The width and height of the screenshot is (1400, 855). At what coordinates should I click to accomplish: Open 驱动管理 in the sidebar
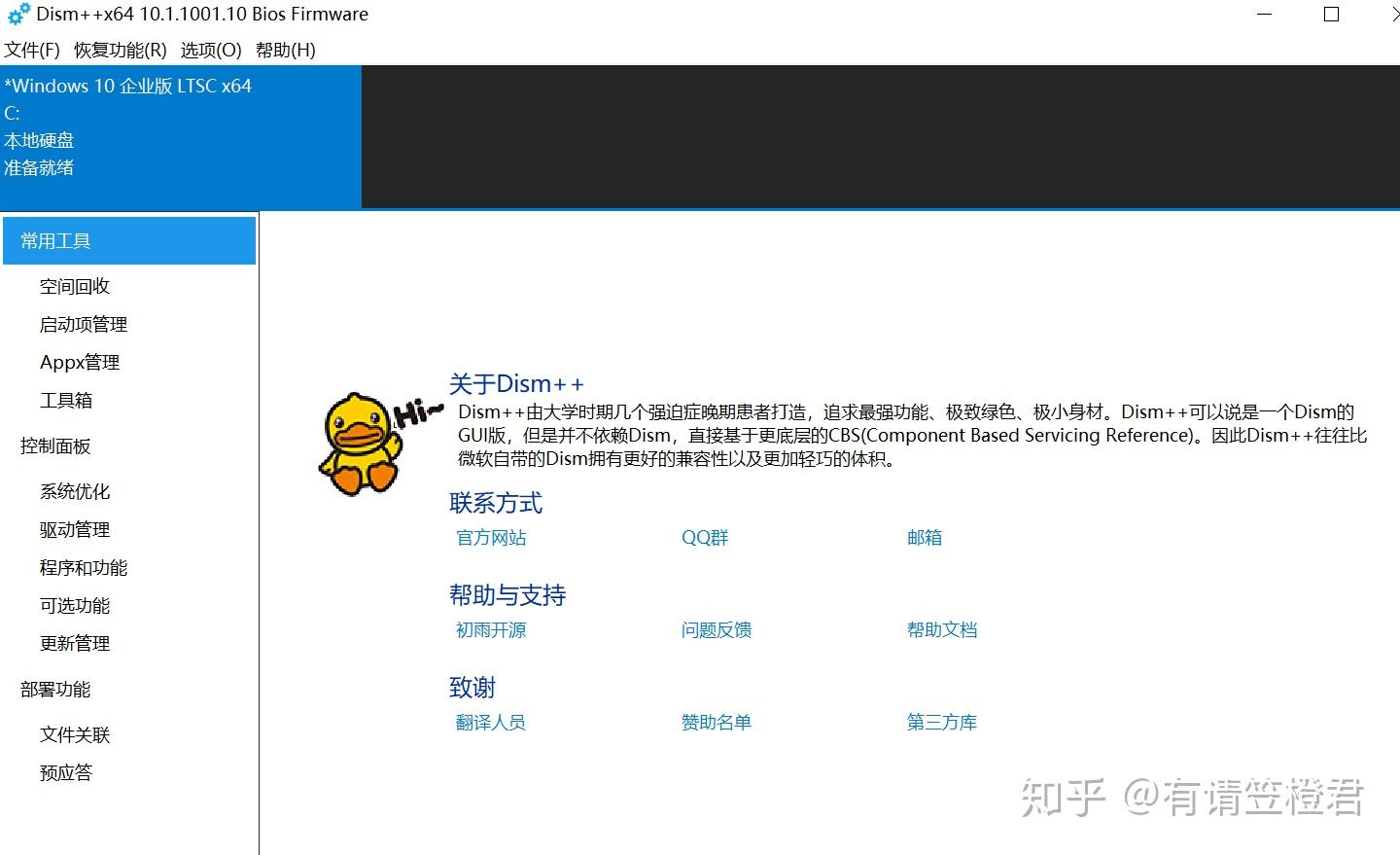[75, 529]
